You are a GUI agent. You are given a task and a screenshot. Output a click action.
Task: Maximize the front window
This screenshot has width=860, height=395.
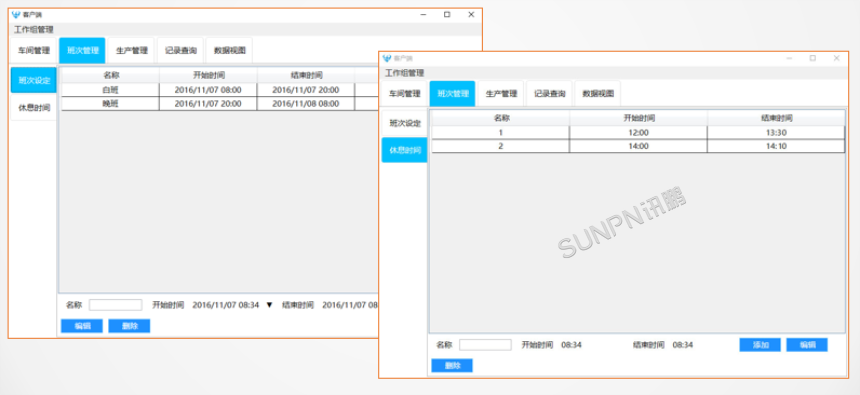pyautogui.click(x=813, y=58)
